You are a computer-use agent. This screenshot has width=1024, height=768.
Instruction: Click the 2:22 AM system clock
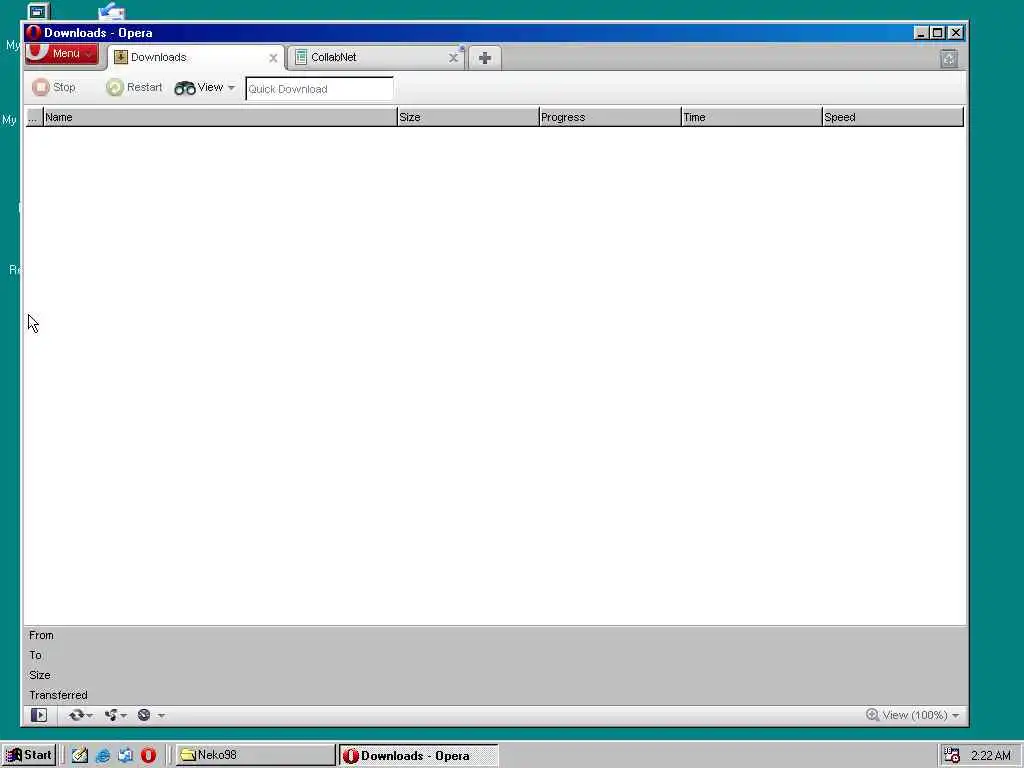pos(990,756)
